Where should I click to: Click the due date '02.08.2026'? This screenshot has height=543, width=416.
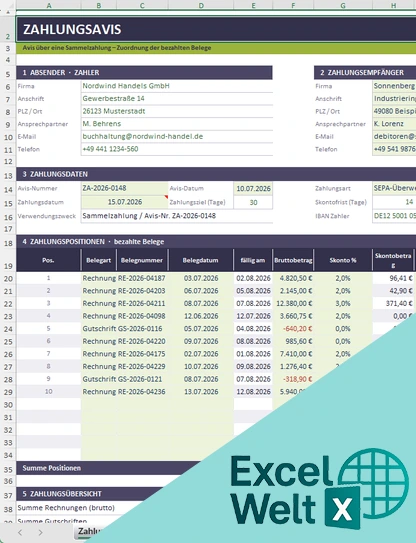(253, 278)
